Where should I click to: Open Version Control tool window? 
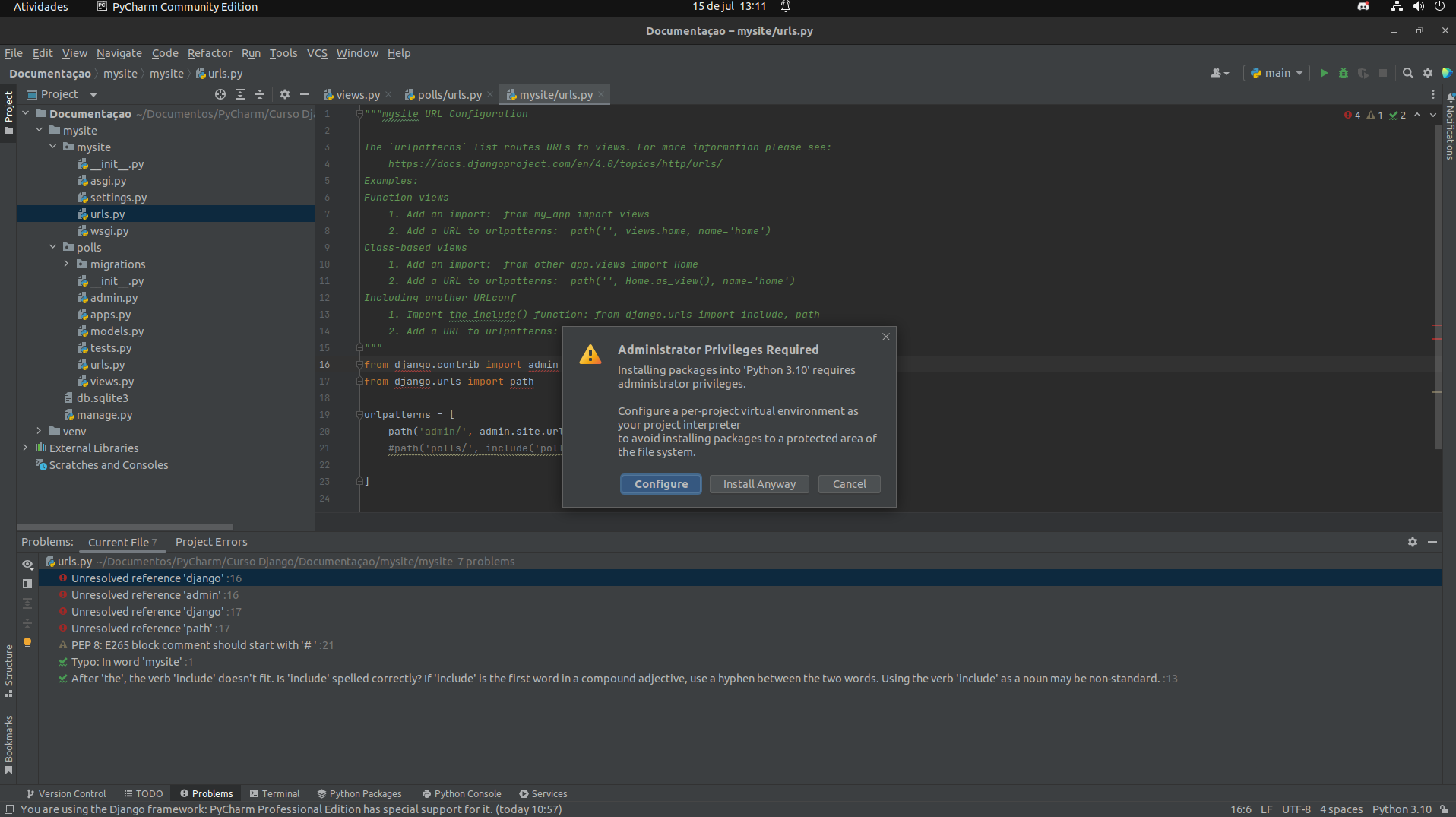pos(66,793)
